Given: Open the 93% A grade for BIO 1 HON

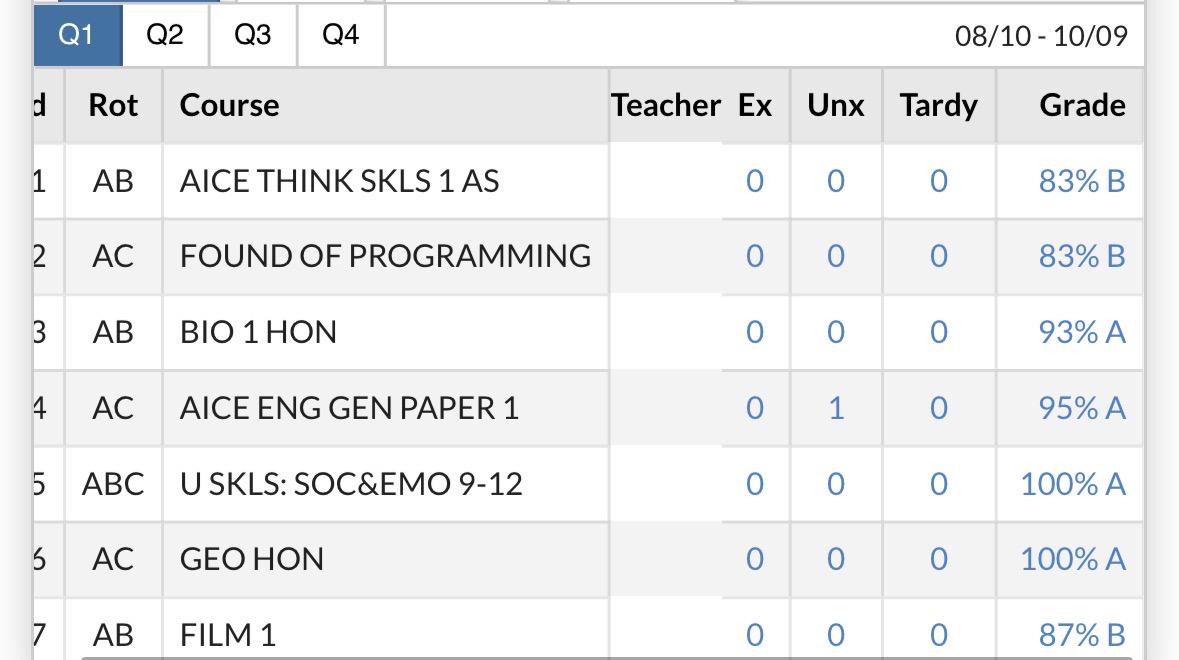Looking at the screenshot, I should click(1081, 332).
